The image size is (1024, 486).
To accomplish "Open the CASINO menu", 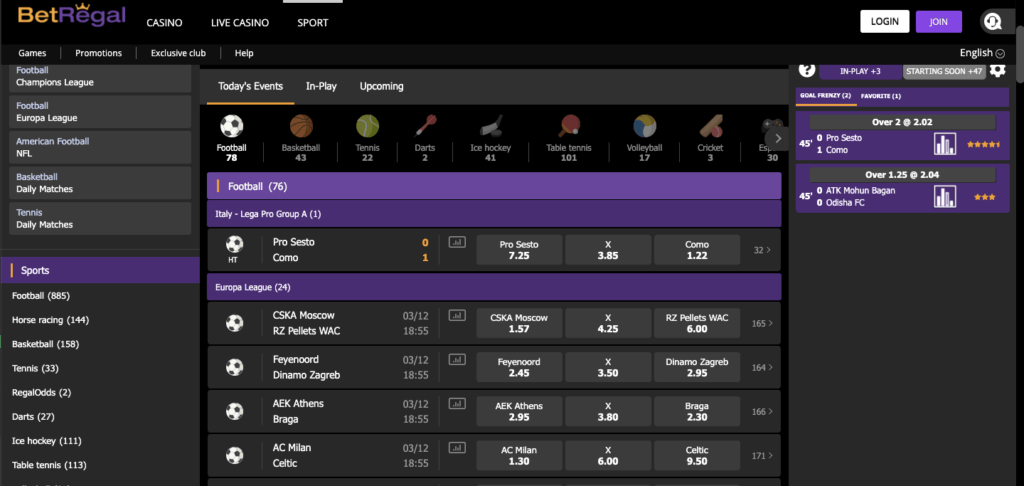I will (x=164, y=22).
